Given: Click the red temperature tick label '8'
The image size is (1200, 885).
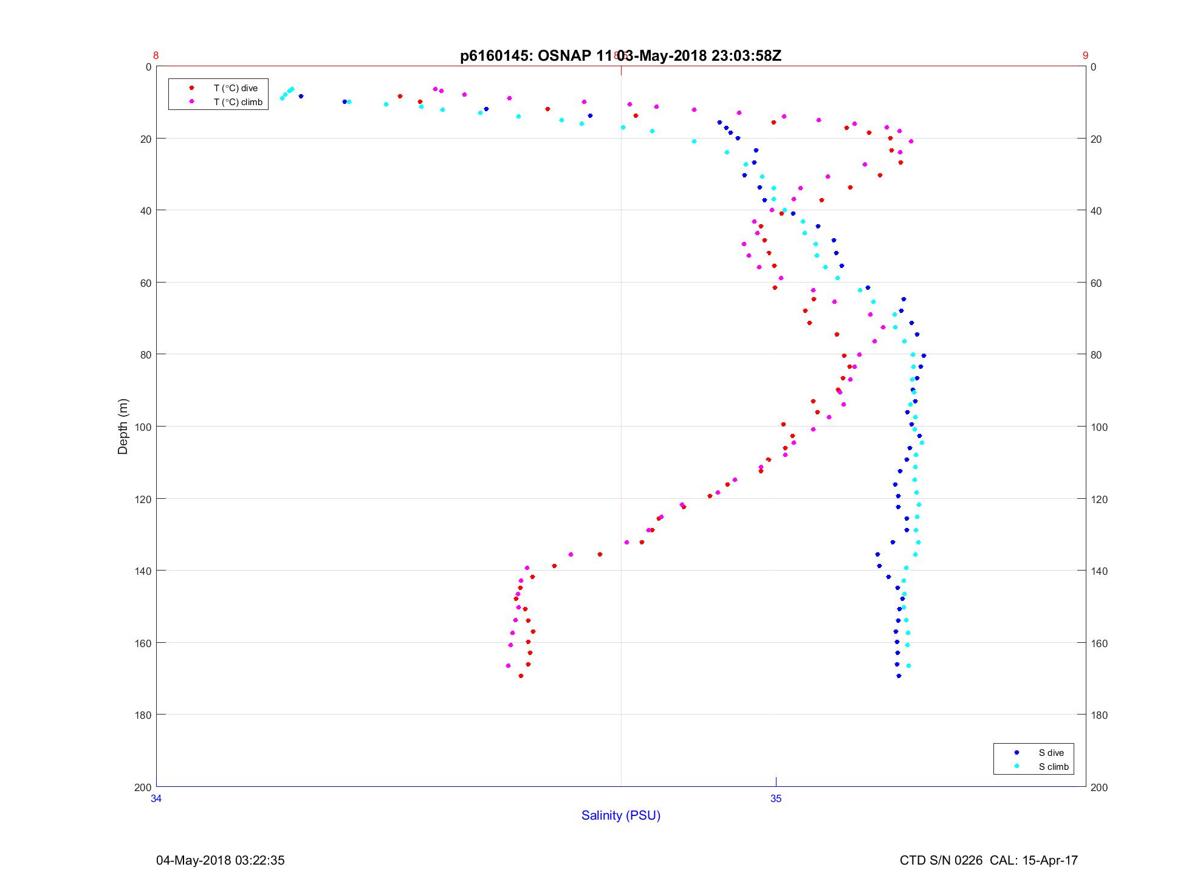Looking at the screenshot, I should (x=156, y=56).
